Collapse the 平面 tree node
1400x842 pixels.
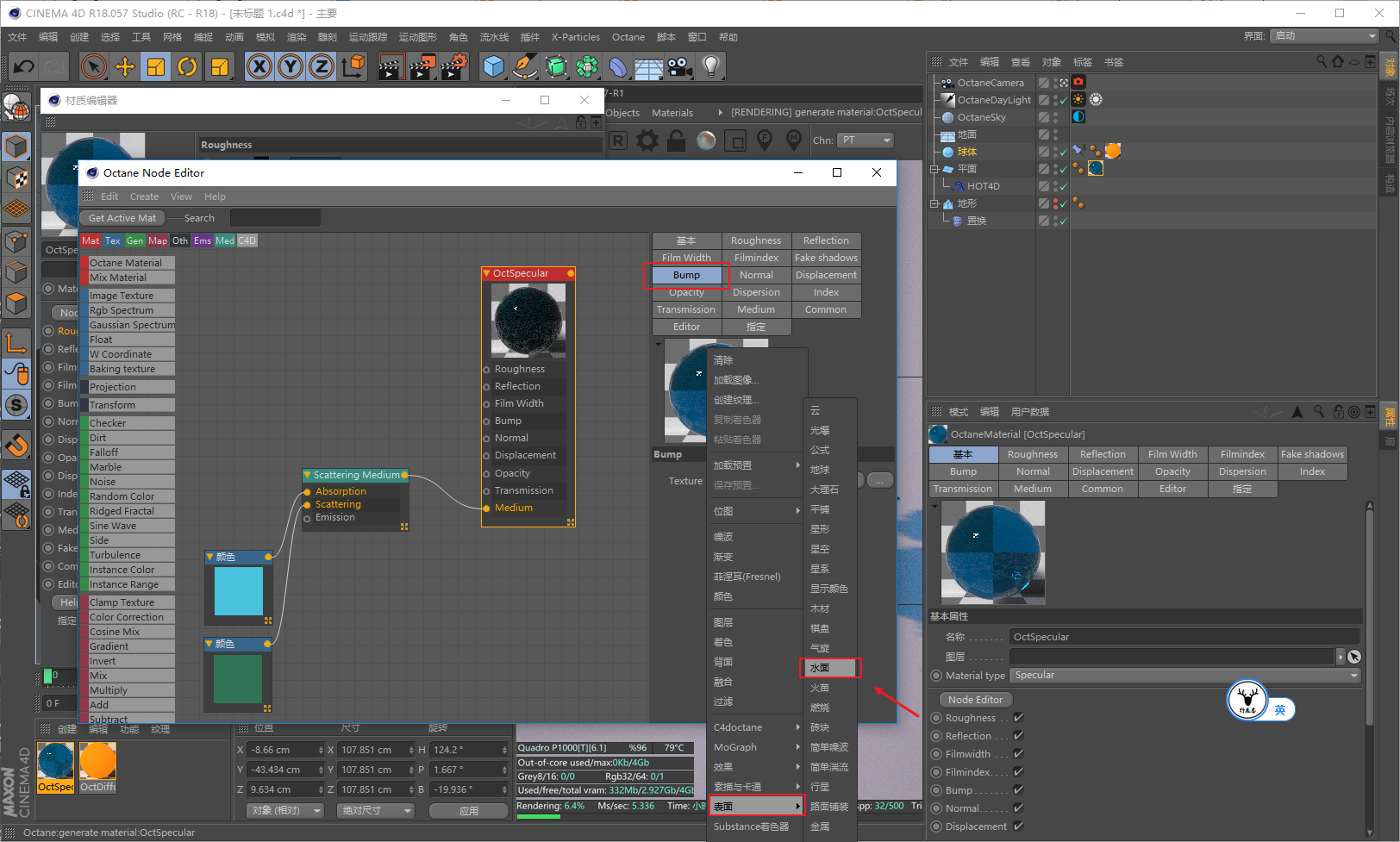(x=934, y=169)
